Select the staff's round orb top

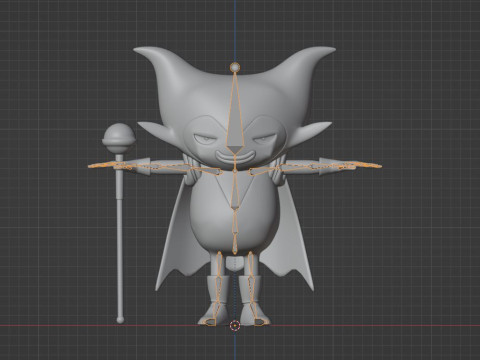(x=119, y=139)
